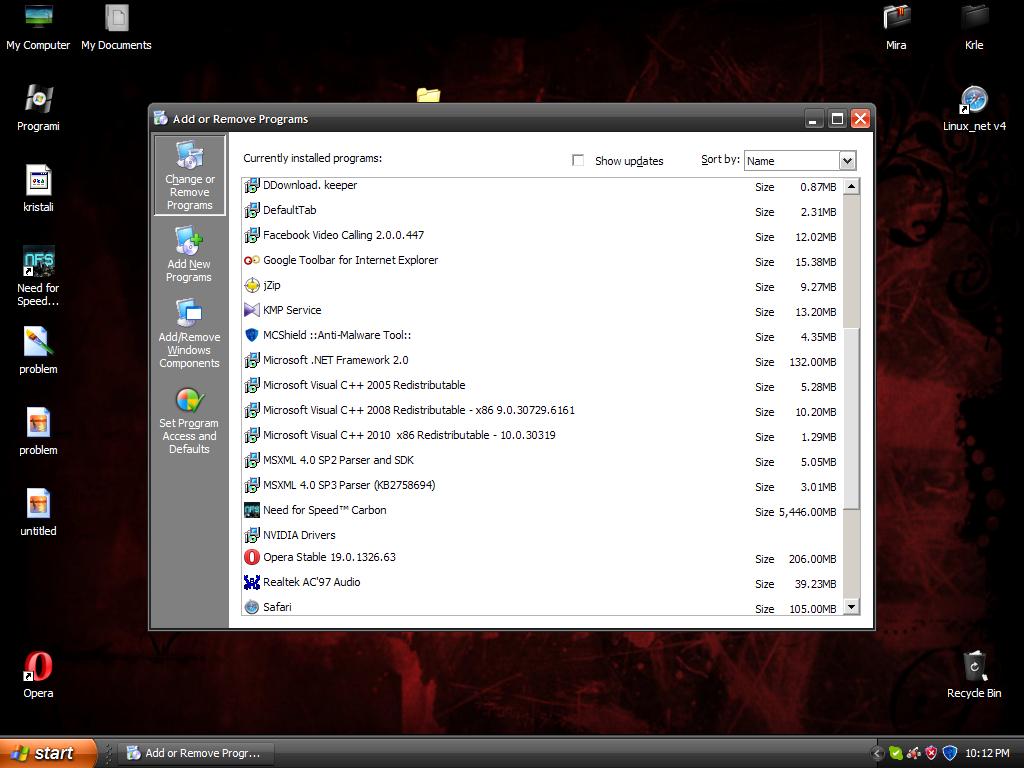
Task: Click Add or Remove Programs taskbar button
Action: tap(193, 753)
